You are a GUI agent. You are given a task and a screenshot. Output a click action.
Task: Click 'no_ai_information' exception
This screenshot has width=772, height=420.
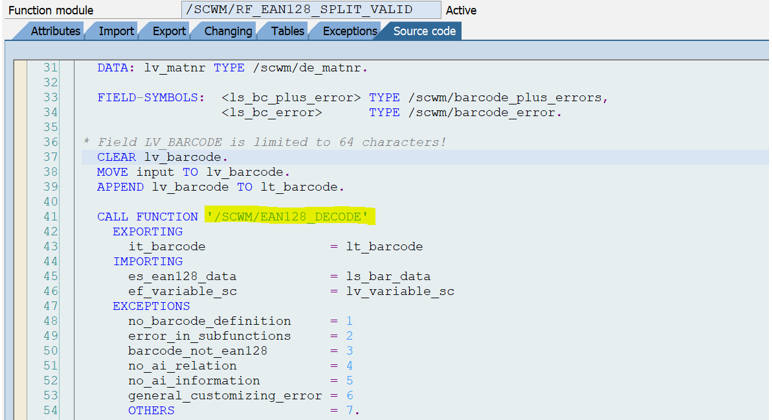pyautogui.click(x=194, y=381)
